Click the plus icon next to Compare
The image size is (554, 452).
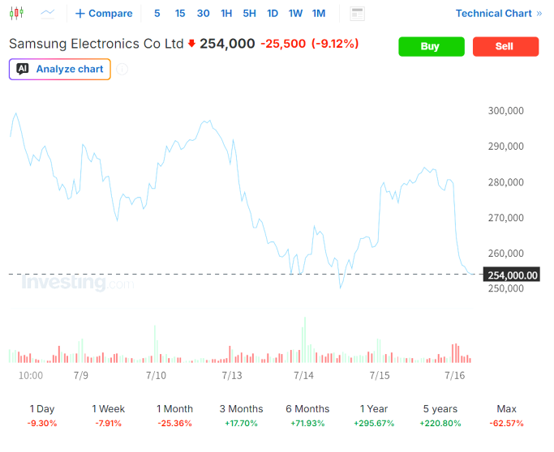click(x=80, y=13)
